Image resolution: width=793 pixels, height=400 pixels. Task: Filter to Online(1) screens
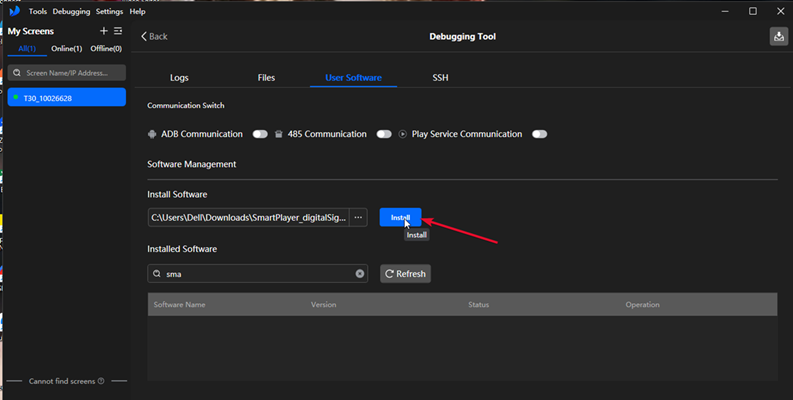coord(66,49)
